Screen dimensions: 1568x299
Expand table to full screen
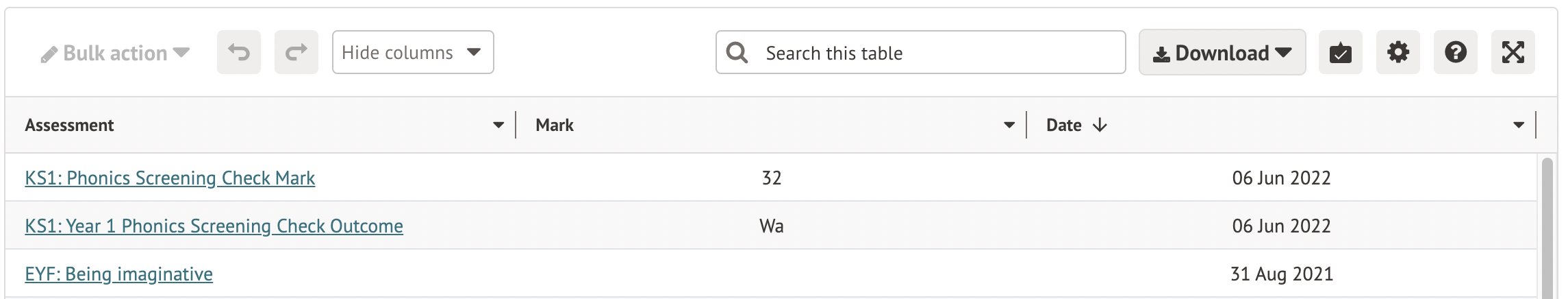pyautogui.click(x=1513, y=52)
